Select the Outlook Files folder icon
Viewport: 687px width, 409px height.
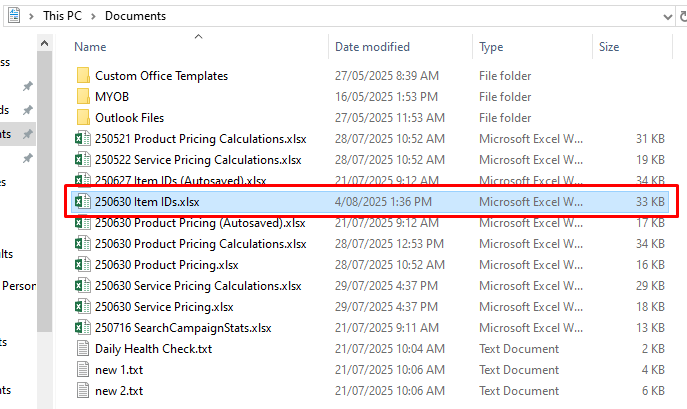coord(83,117)
